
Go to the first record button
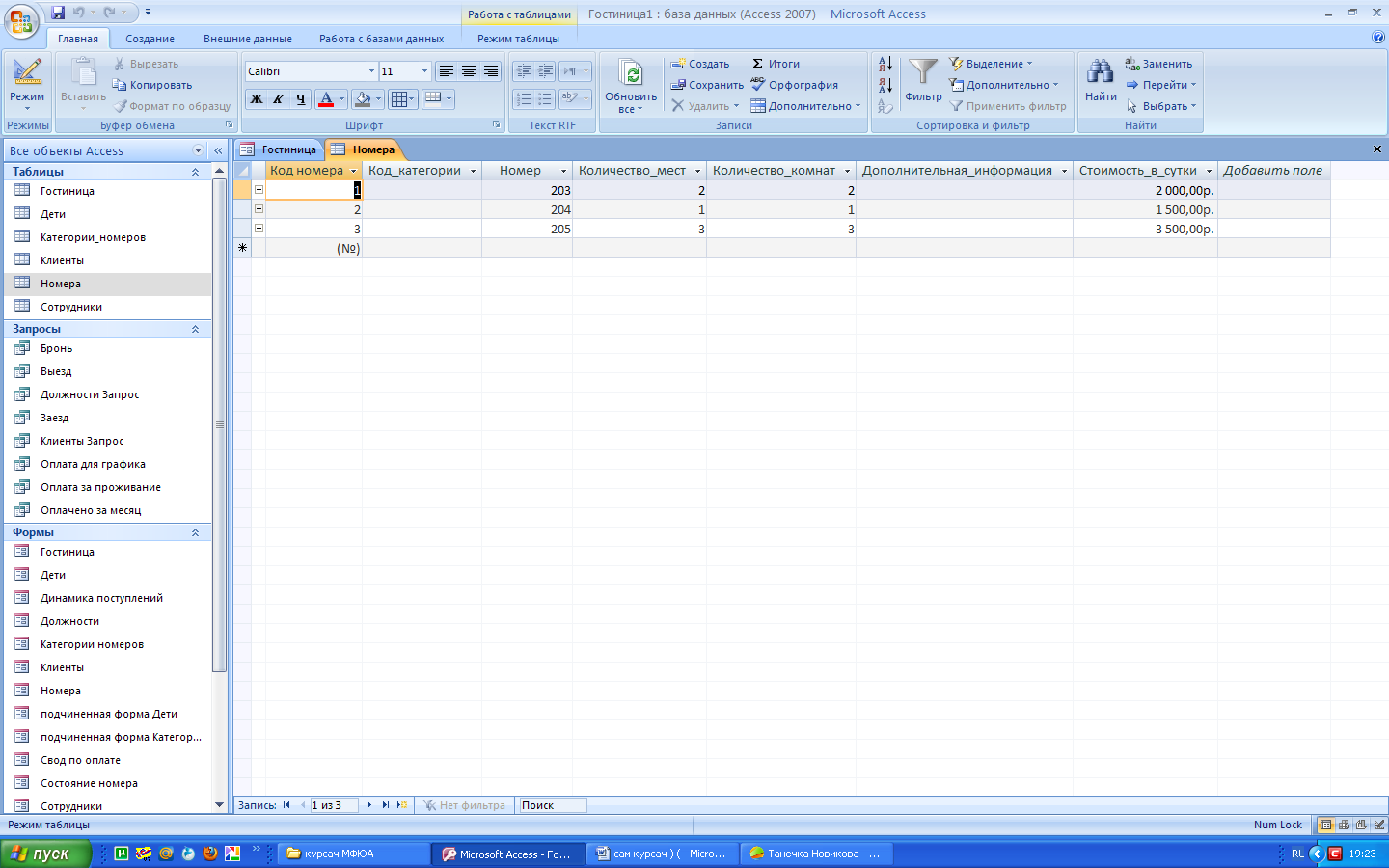pyautogui.click(x=286, y=805)
